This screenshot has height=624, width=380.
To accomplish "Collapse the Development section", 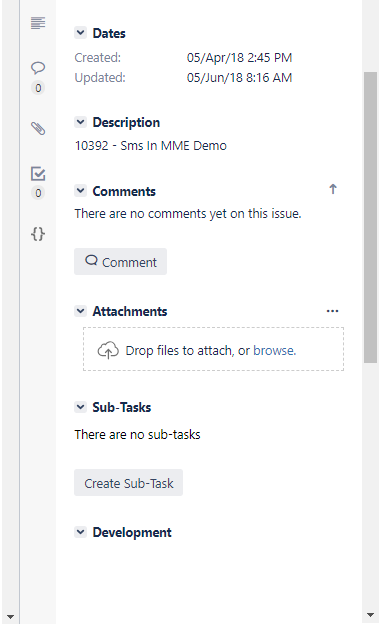I will pyautogui.click(x=80, y=532).
